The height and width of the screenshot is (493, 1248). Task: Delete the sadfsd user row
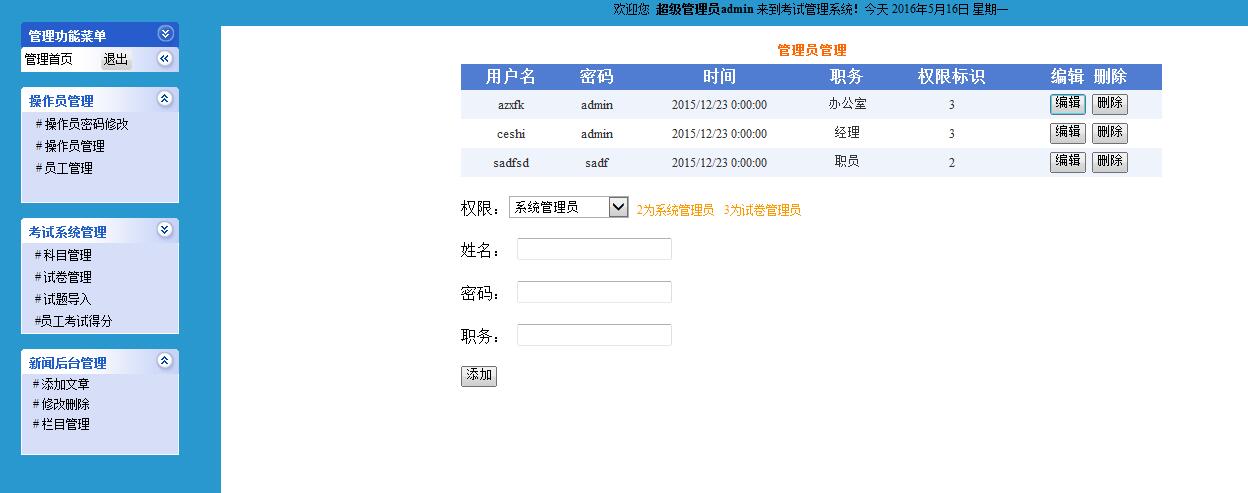[x=1110, y=161]
